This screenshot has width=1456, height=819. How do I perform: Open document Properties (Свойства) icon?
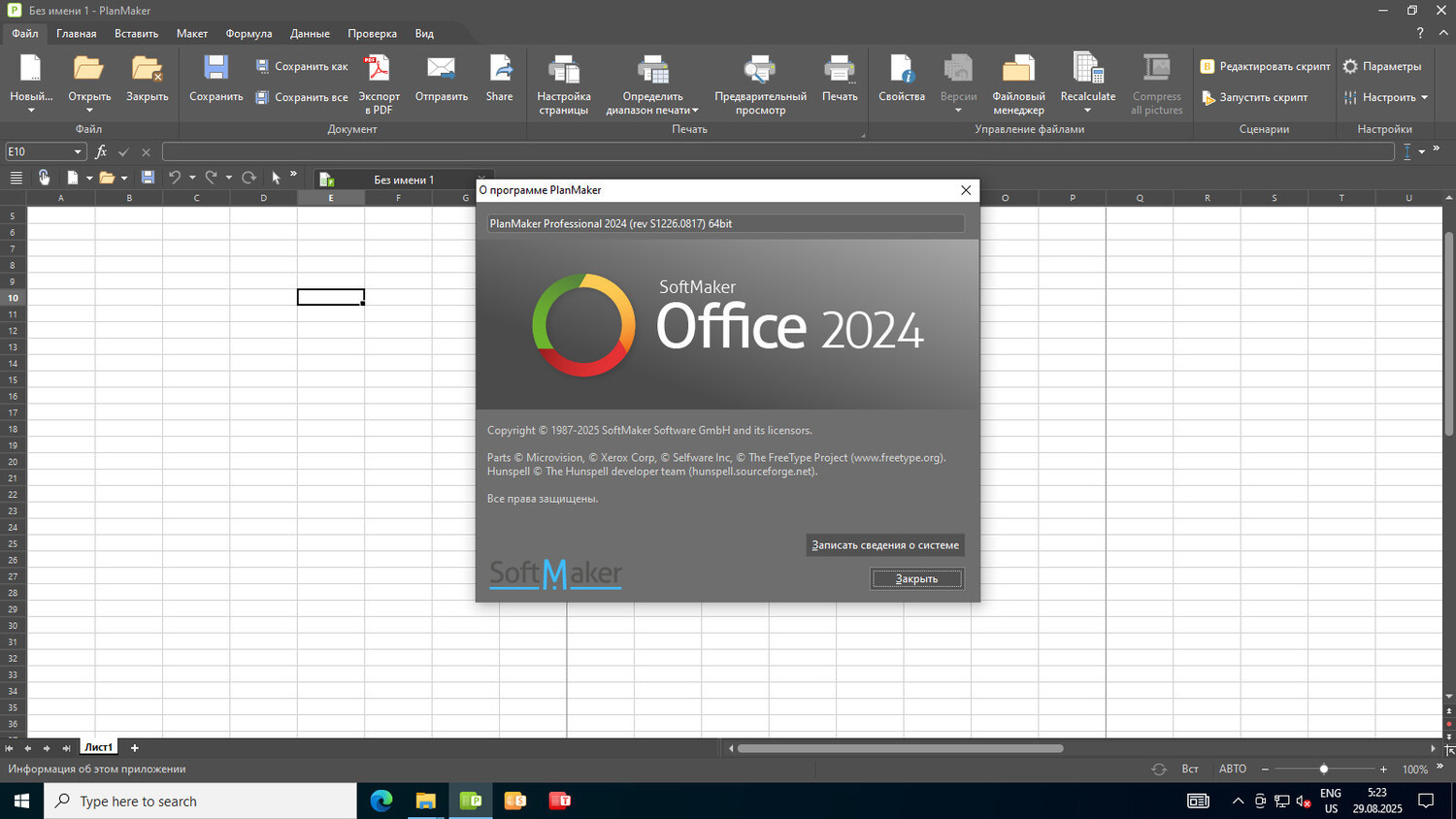(x=901, y=70)
